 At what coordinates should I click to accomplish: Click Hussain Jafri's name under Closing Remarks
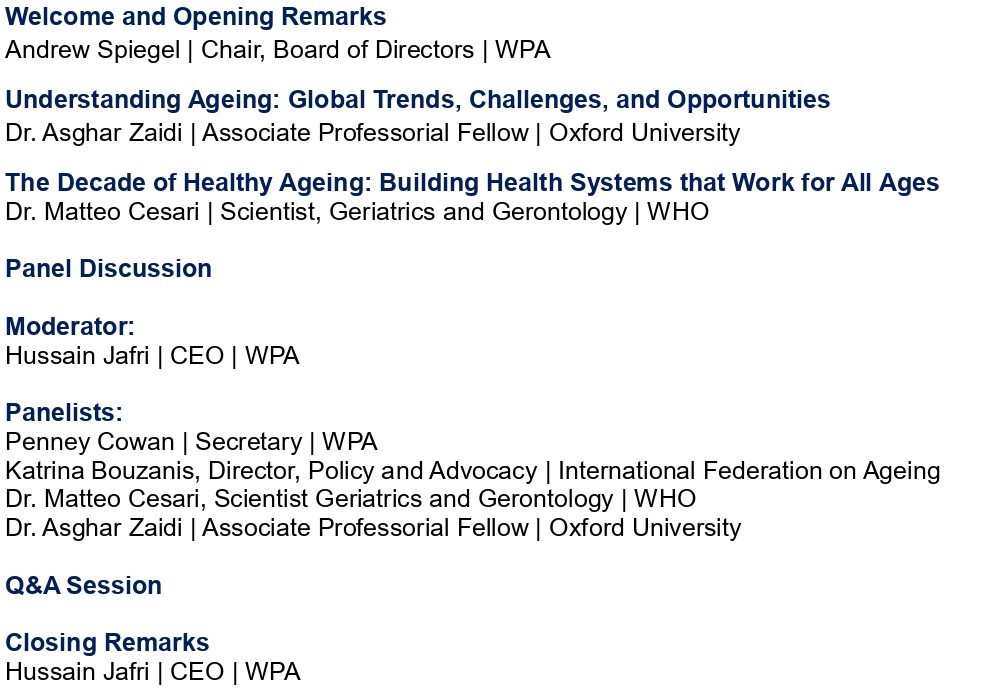click(x=77, y=671)
